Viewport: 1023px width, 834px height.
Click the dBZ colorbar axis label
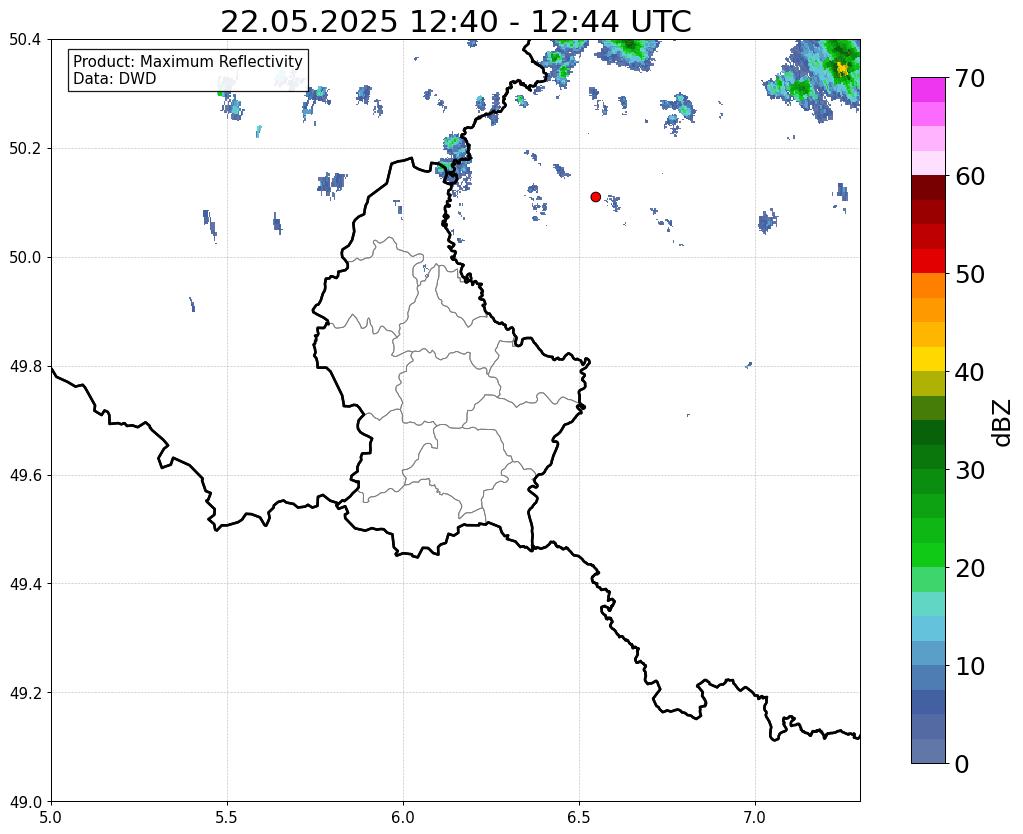coord(1003,423)
